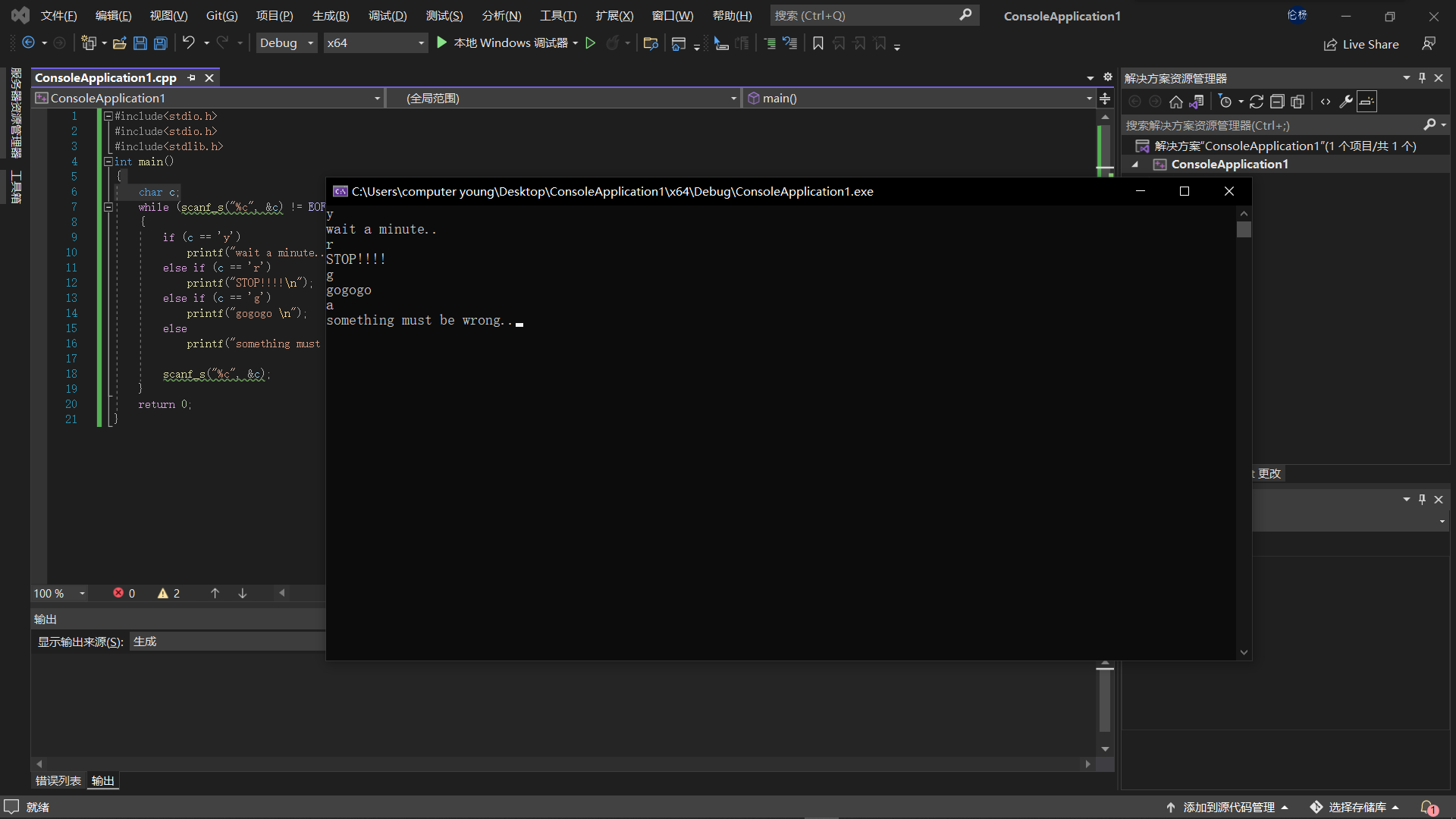Click the Undo arrow icon
The width and height of the screenshot is (1456, 819).
(188, 43)
